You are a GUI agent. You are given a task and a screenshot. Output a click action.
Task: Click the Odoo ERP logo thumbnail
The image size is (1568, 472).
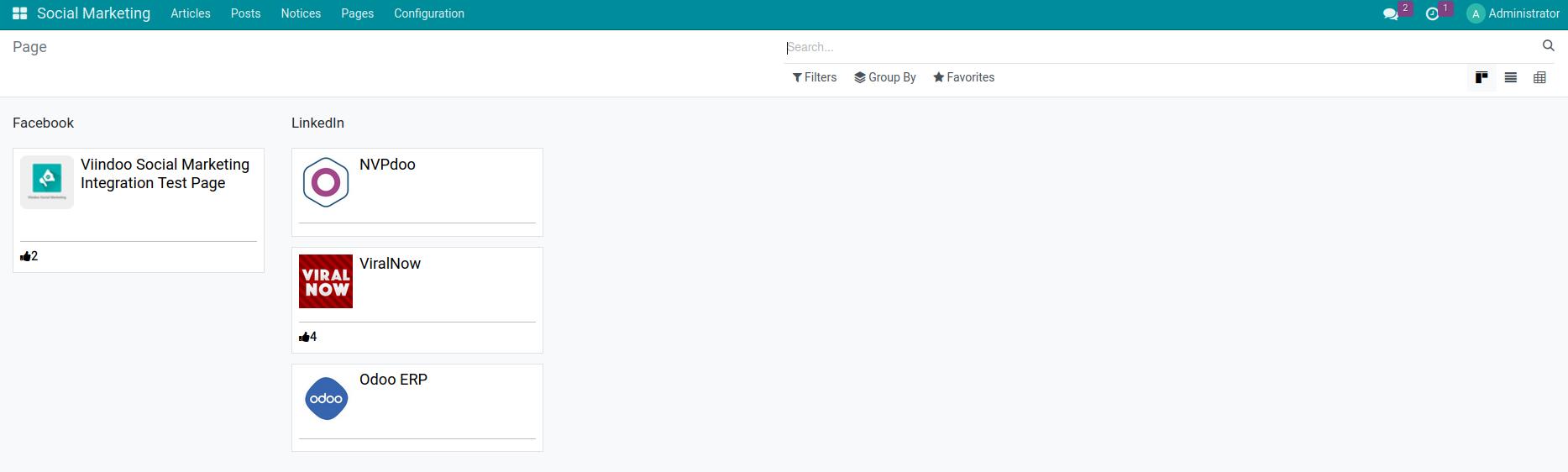(x=326, y=398)
